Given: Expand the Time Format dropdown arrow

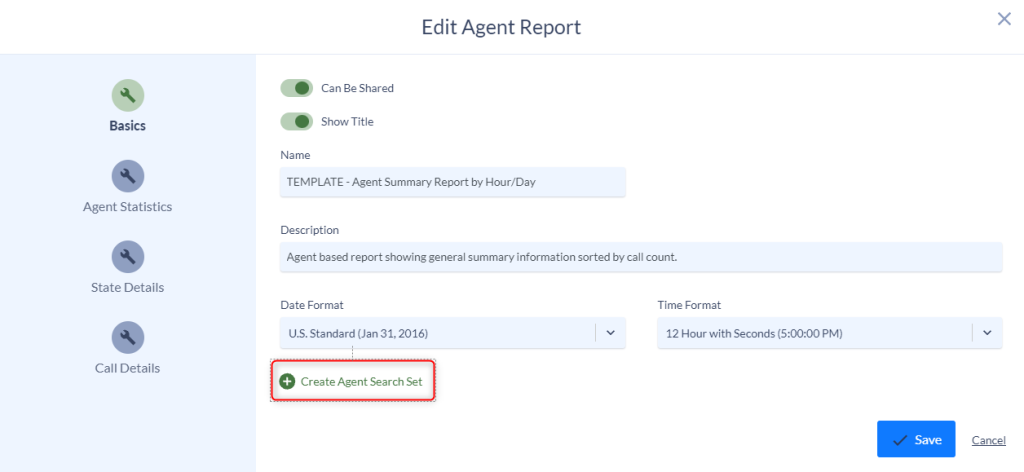Looking at the screenshot, I should [x=987, y=333].
